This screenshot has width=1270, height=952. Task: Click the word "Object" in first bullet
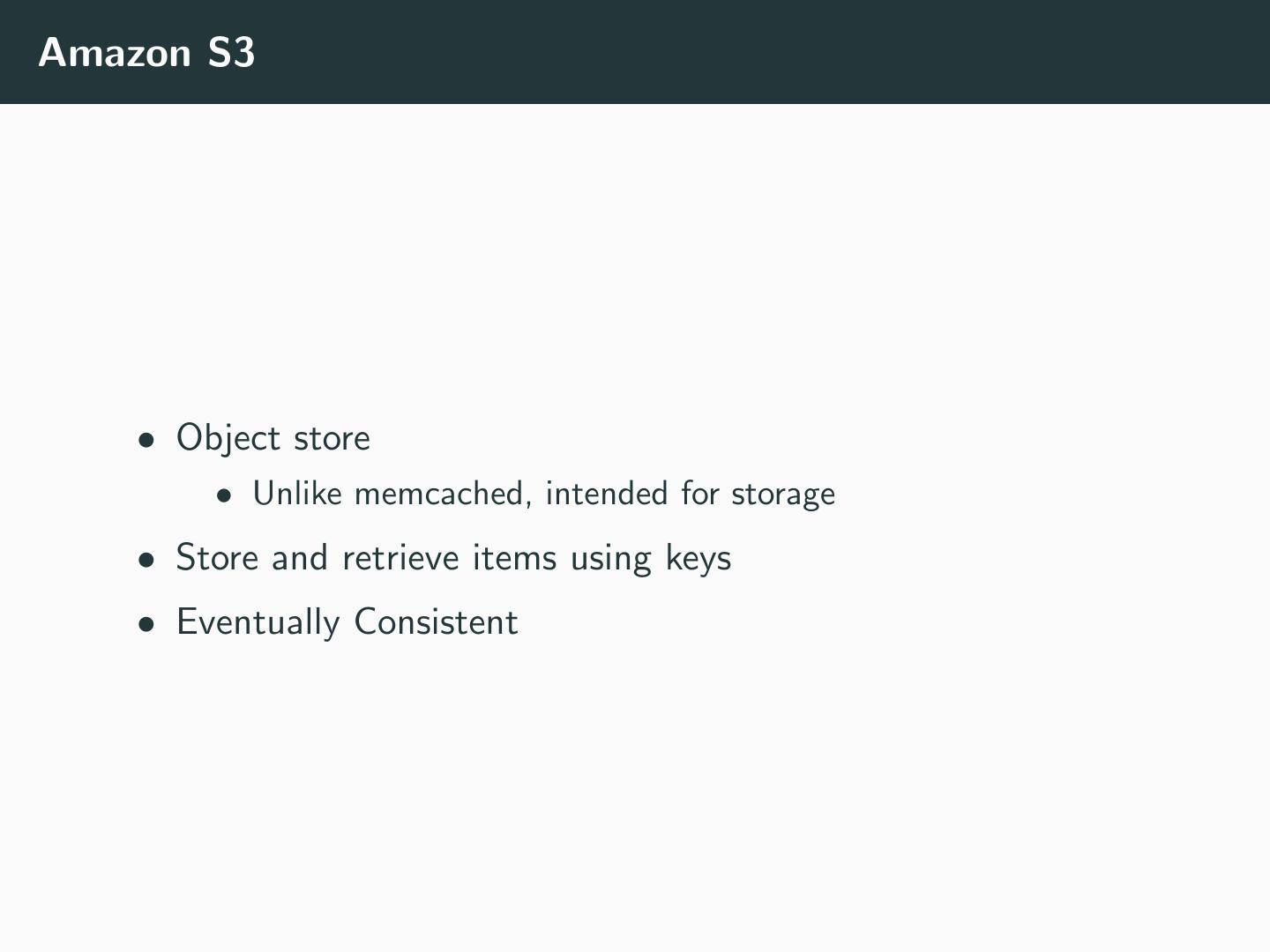[x=228, y=438]
